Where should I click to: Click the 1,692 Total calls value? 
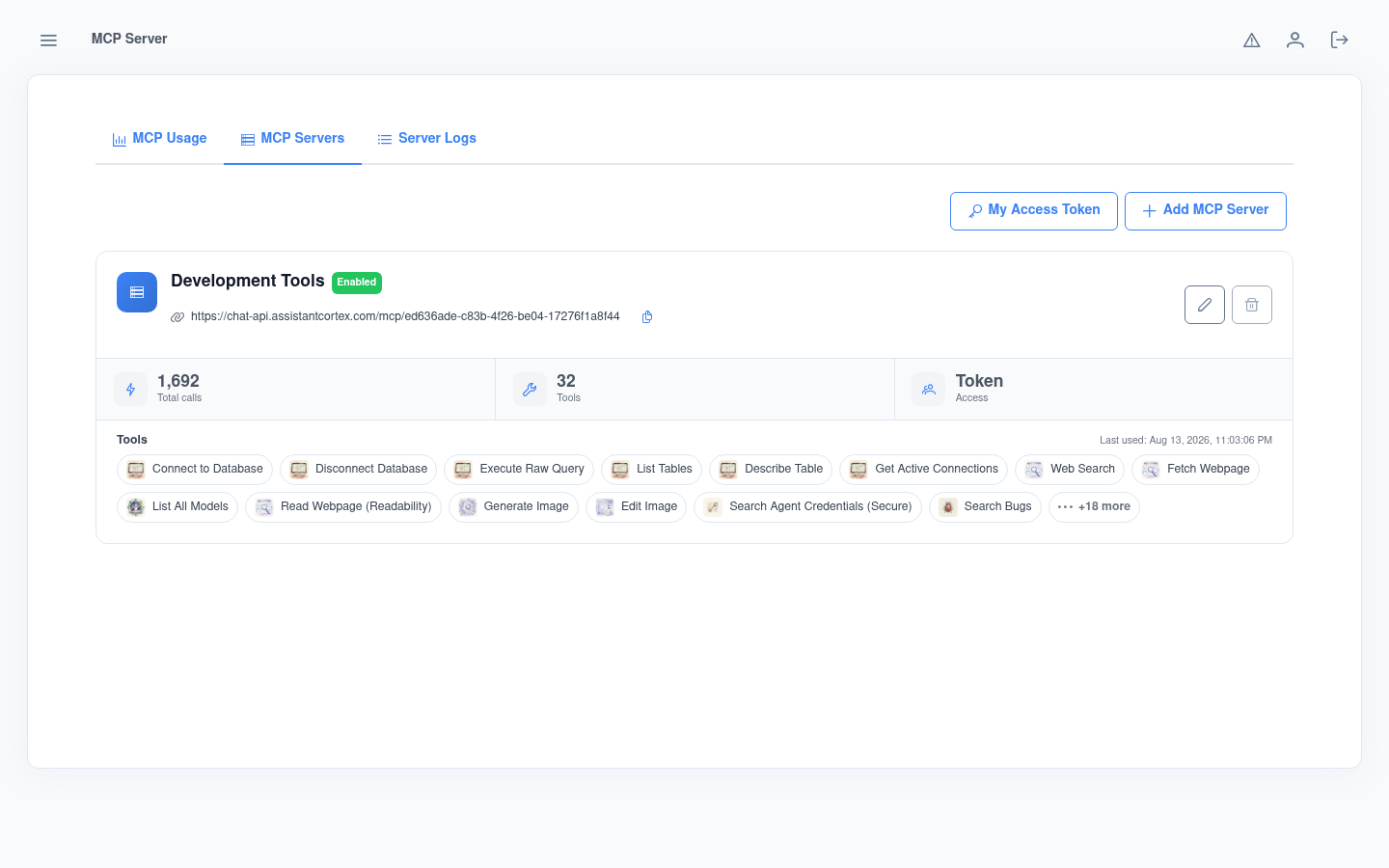[178, 381]
